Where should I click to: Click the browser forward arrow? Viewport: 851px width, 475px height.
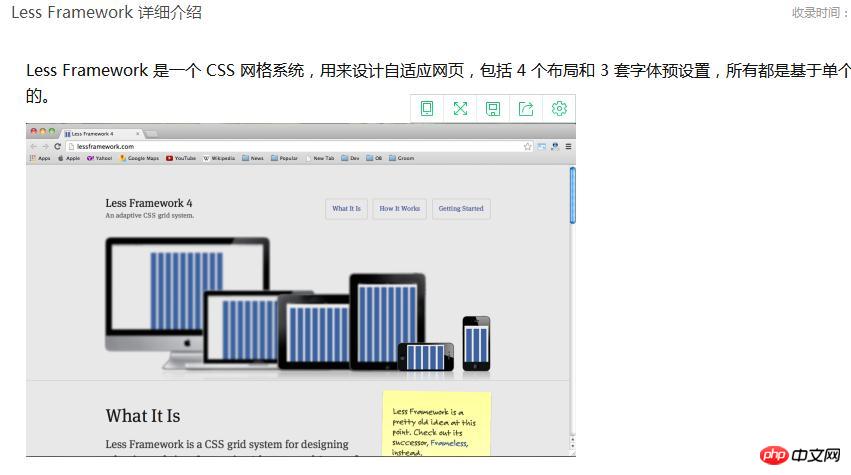pyautogui.click(x=46, y=147)
